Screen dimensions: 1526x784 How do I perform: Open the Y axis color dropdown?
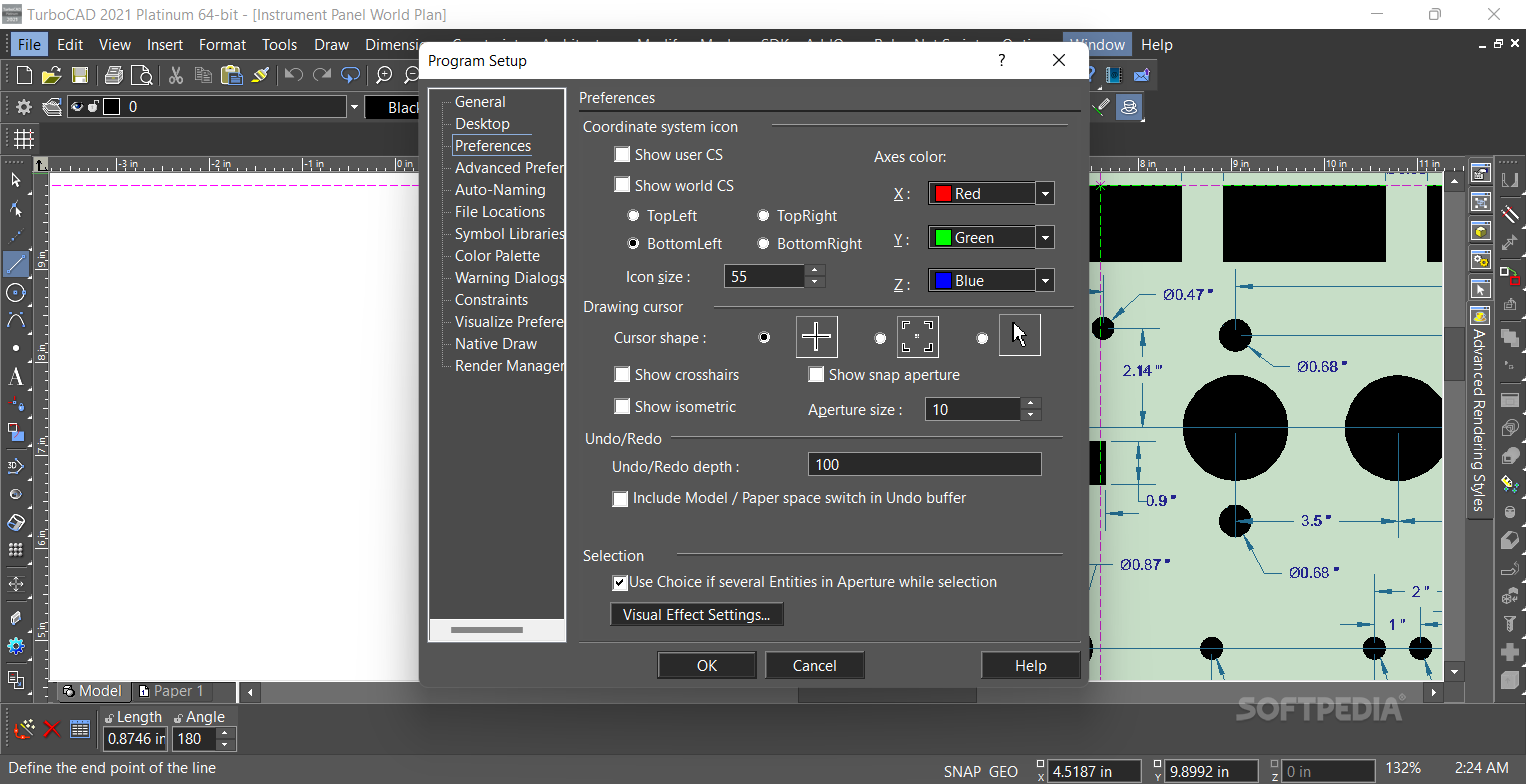(x=1045, y=238)
